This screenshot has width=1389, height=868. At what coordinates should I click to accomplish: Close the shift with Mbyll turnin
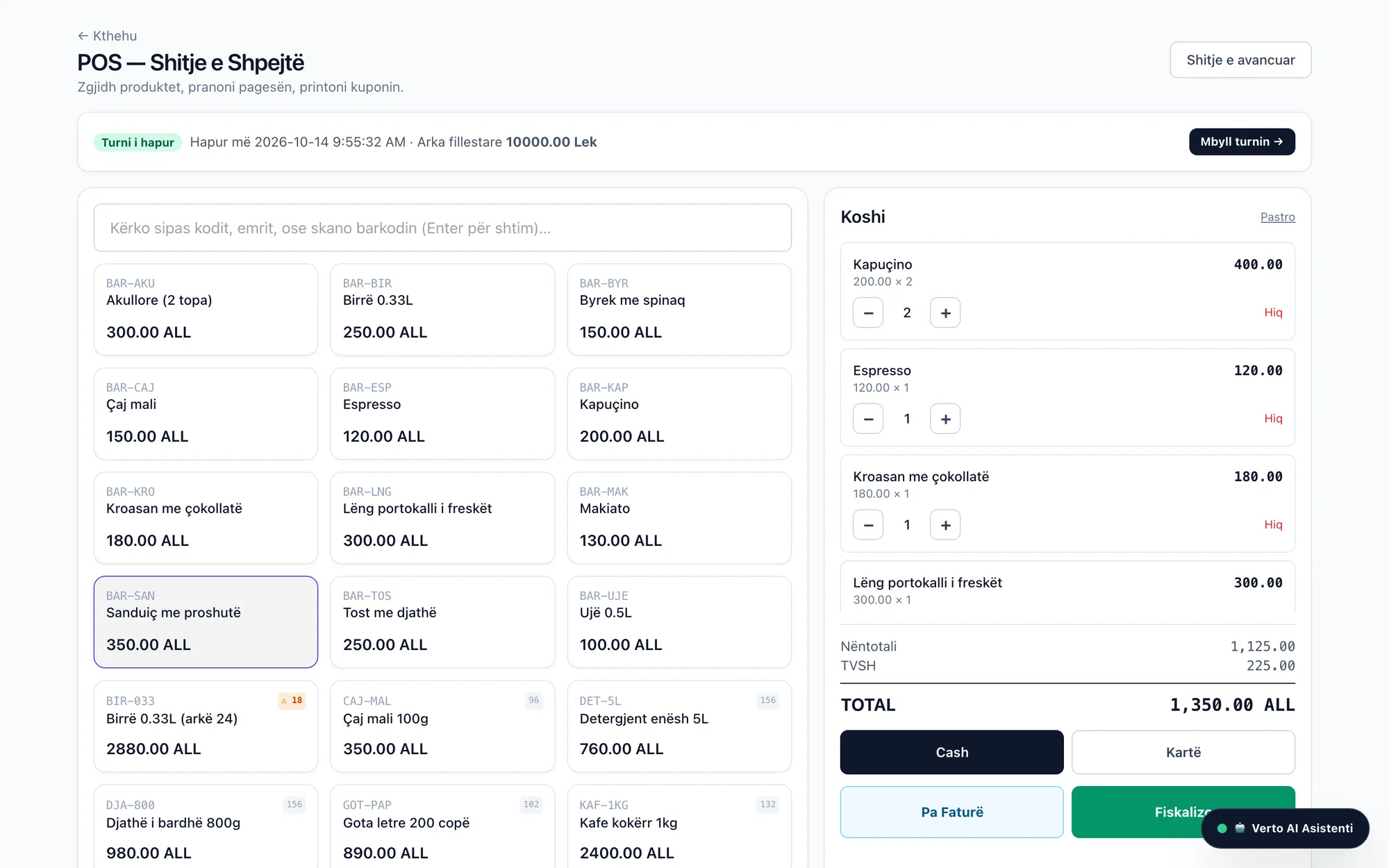1242,142
